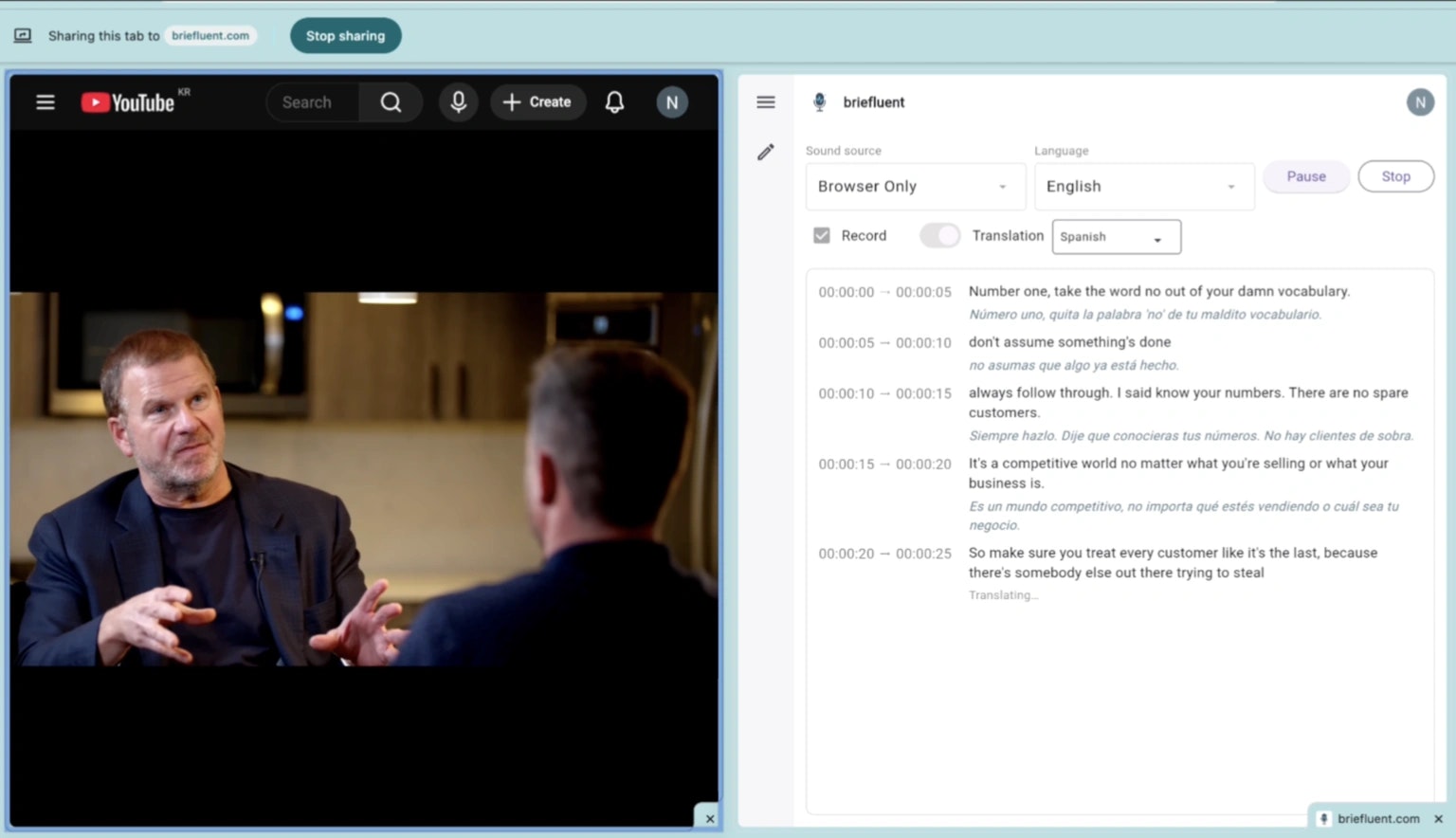Viewport: 1456px width, 838px height.
Task: Open the Spanish translation language dropdown
Action: coord(1116,236)
